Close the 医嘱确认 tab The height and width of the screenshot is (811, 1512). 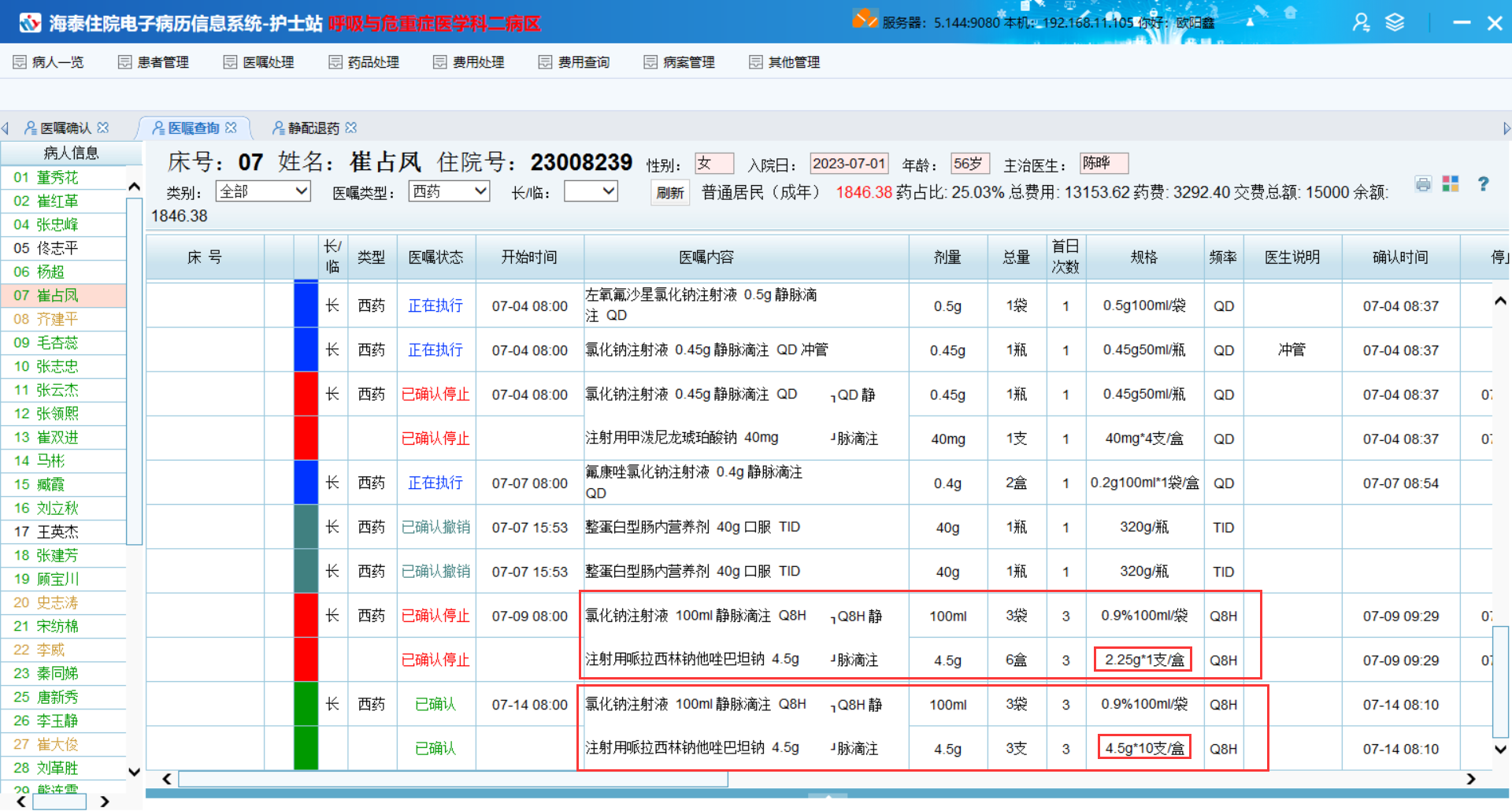pyautogui.click(x=103, y=128)
